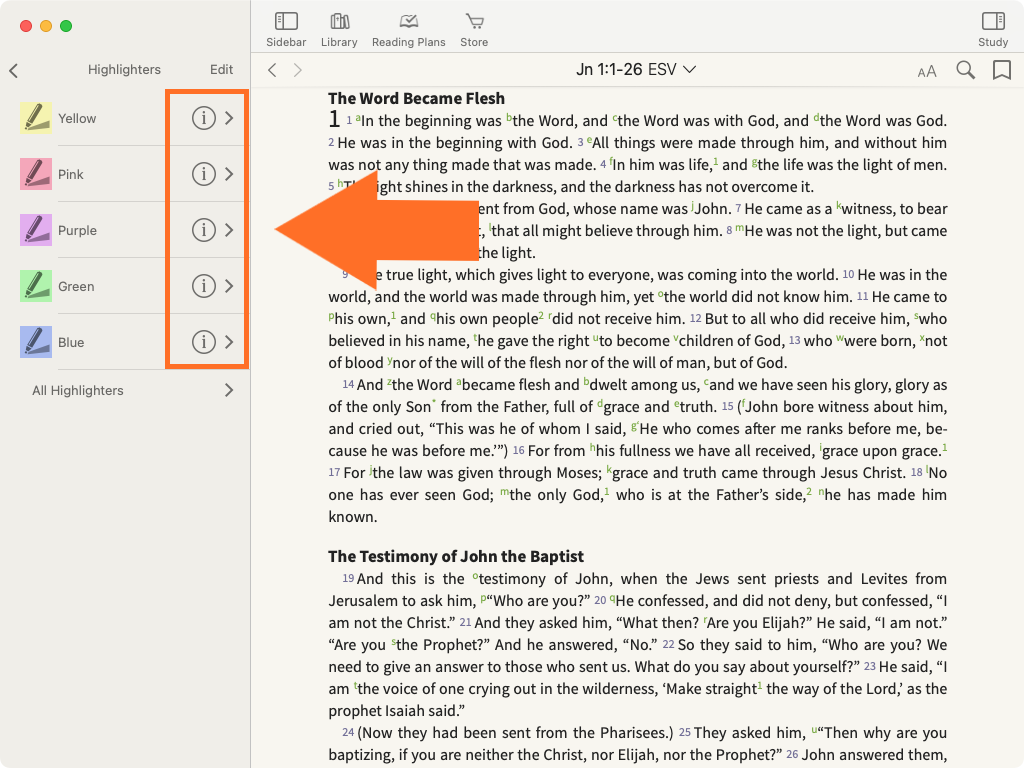Toggle the Sidebar panel icon
Image resolution: width=1024 pixels, height=768 pixels.
click(x=286, y=28)
